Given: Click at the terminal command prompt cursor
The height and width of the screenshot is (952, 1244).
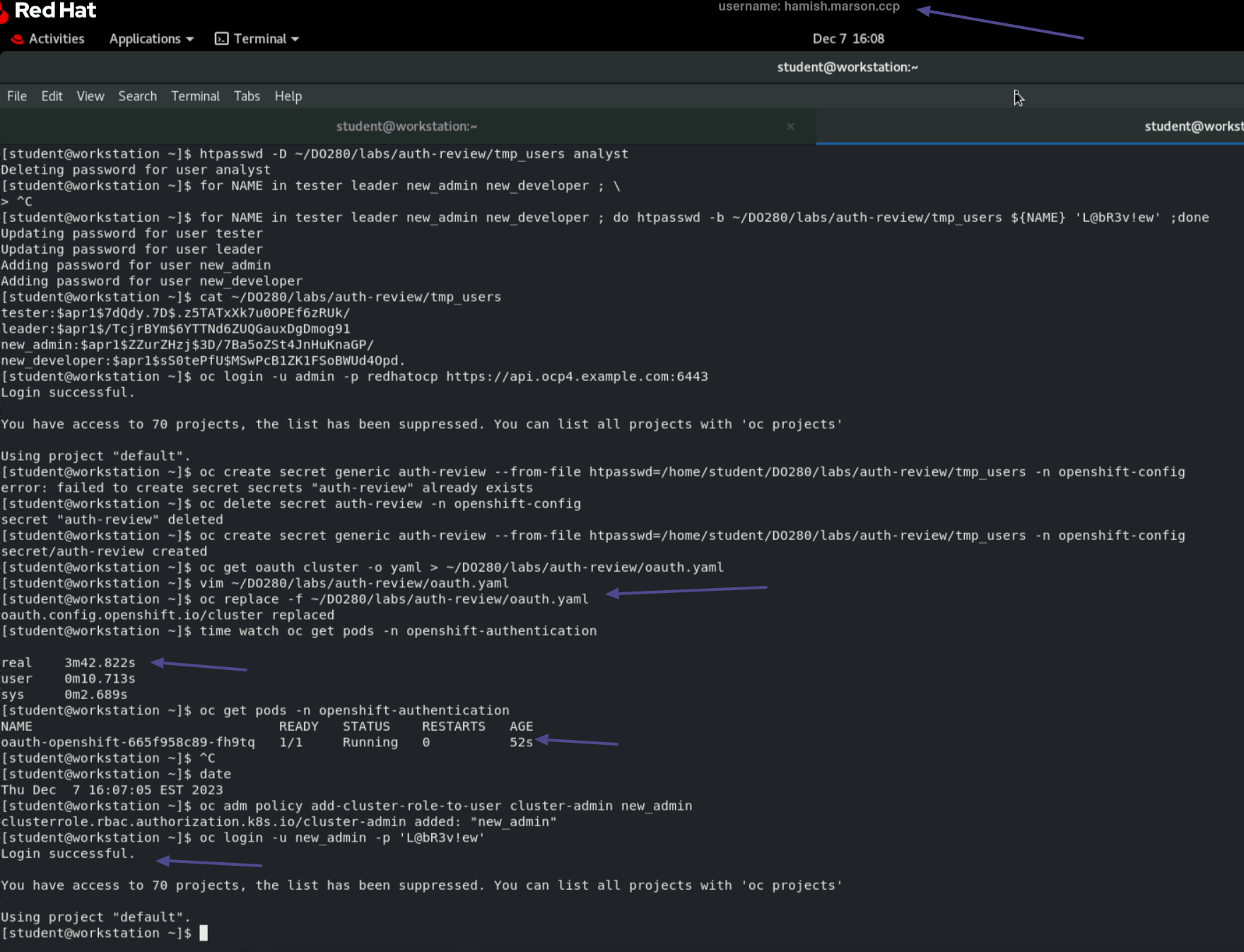Looking at the screenshot, I should click(x=206, y=932).
